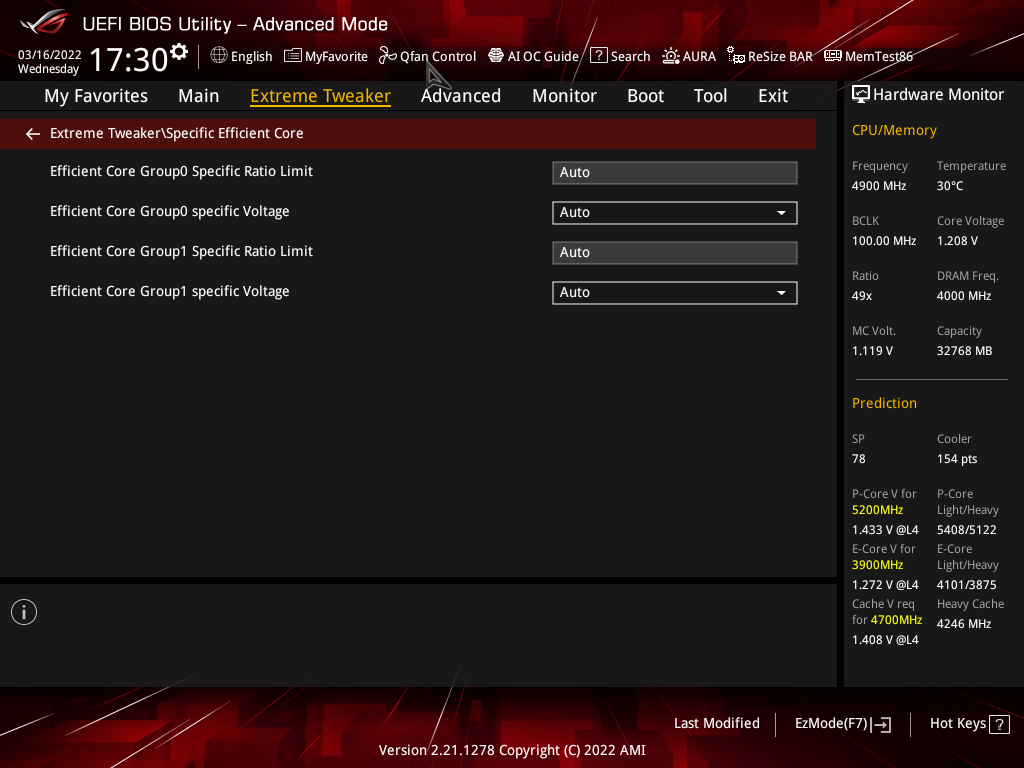Click the ROG logo in the header
Viewport: 1024px width, 768px height.
[x=44, y=23]
